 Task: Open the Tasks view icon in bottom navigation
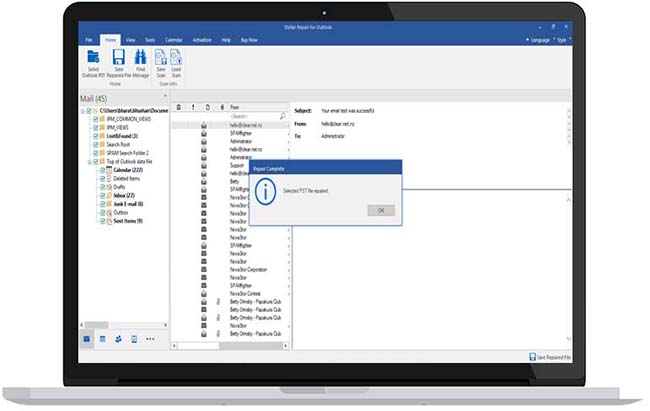pyautogui.click(x=134, y=339)
